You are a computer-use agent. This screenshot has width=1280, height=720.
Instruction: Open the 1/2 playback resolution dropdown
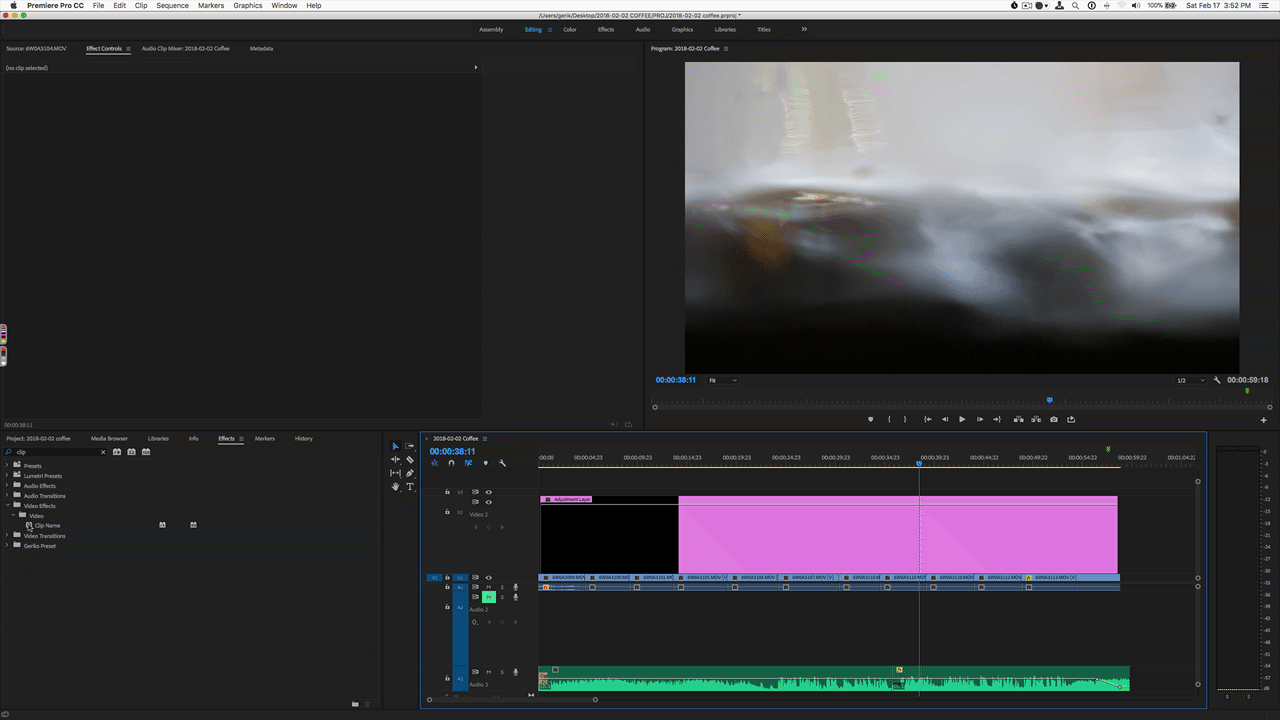point(1189,380)
